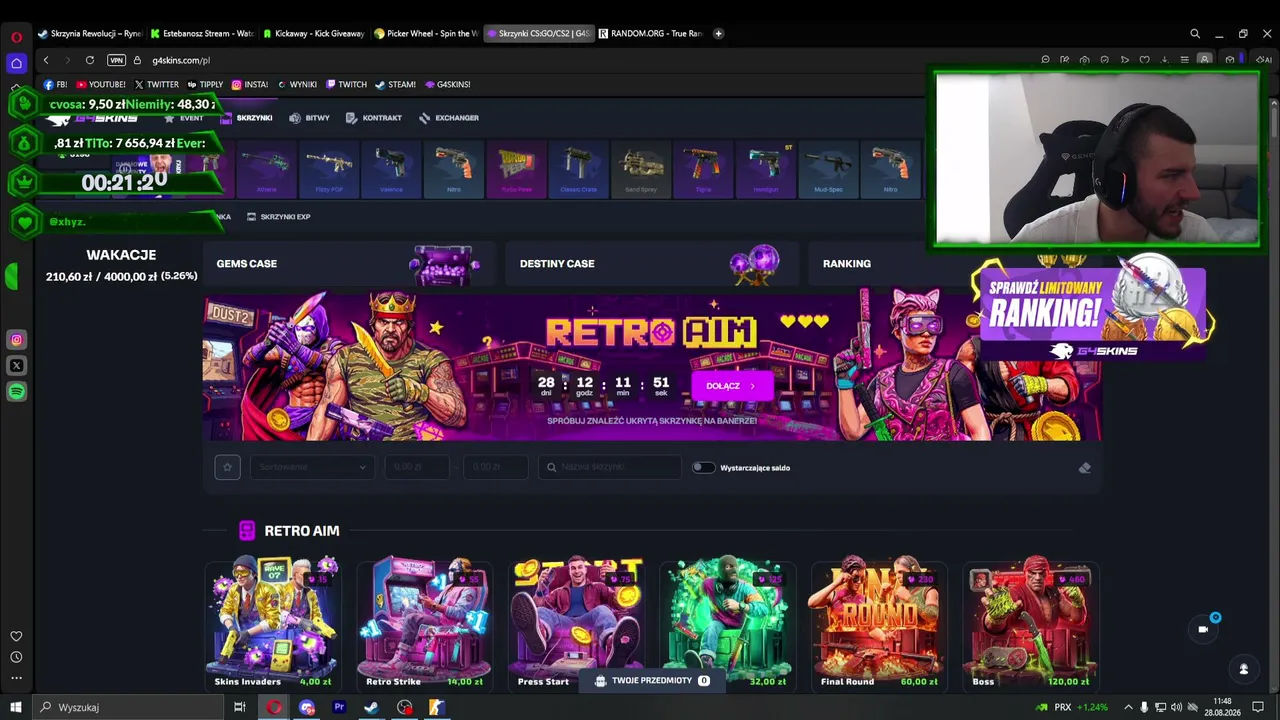Image resolution: width=1280 pixels, height=720 pixels.
Task: Open the INSTA! bookmark
Action: pos(250,85)
